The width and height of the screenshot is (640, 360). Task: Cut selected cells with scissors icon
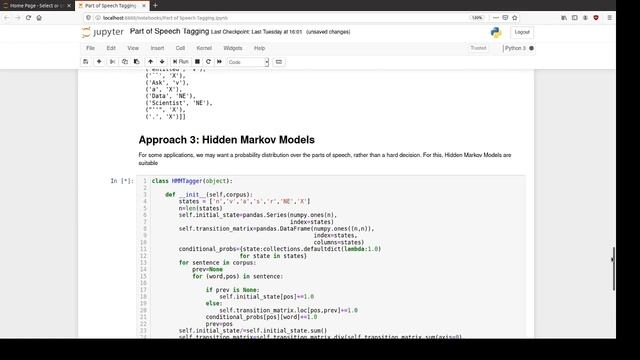click(112, 62)
